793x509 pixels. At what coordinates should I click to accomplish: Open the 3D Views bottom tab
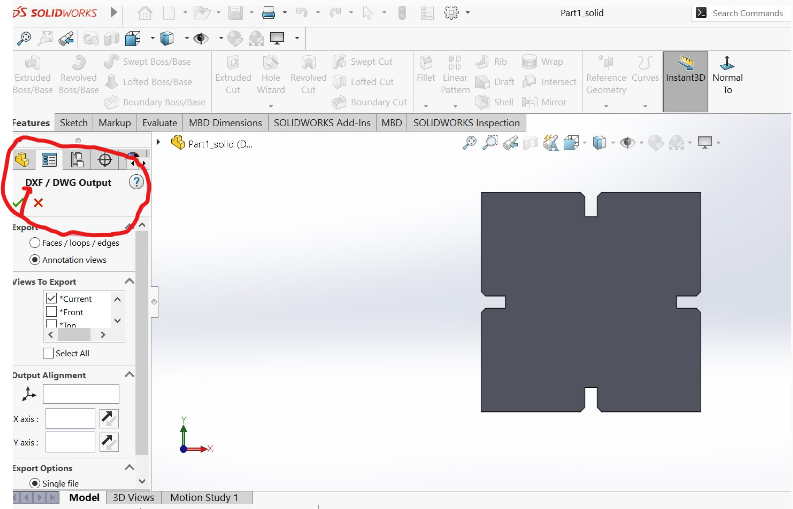point(134,497)
